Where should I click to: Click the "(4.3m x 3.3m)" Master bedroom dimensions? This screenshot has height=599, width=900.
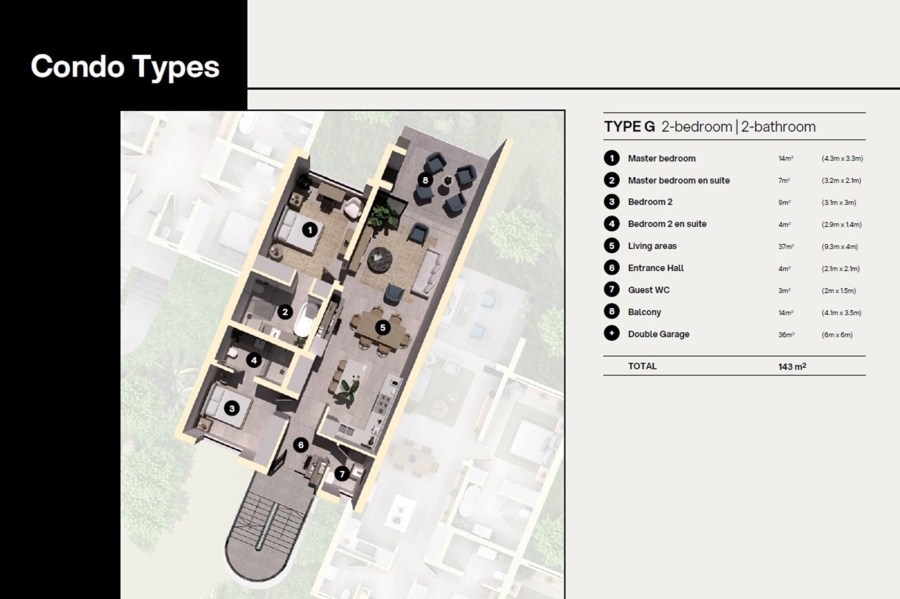click(842, 158)
